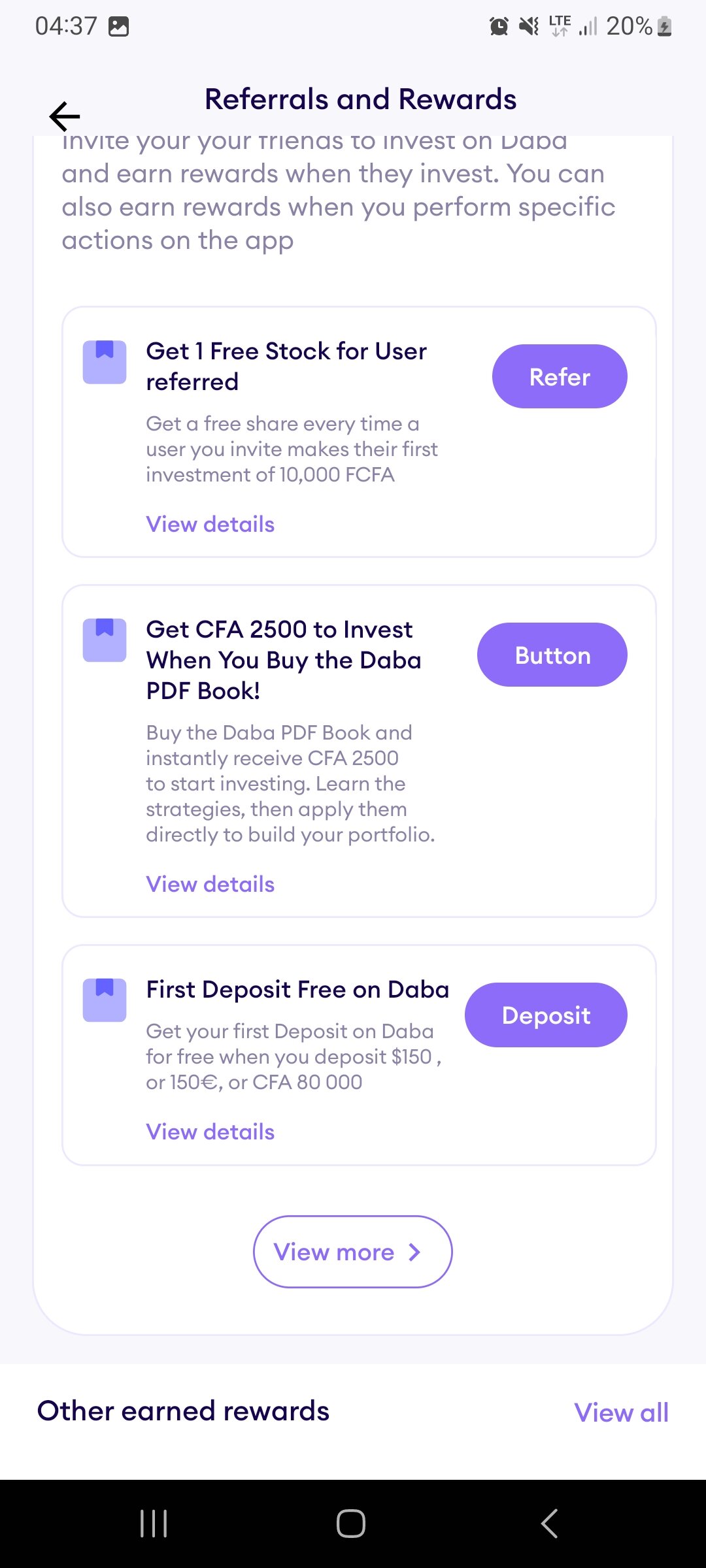The height and width of the screenshot is (1568, 706).
Task: Tap the image notification icon in status bar
Action: tap(118, 26)
